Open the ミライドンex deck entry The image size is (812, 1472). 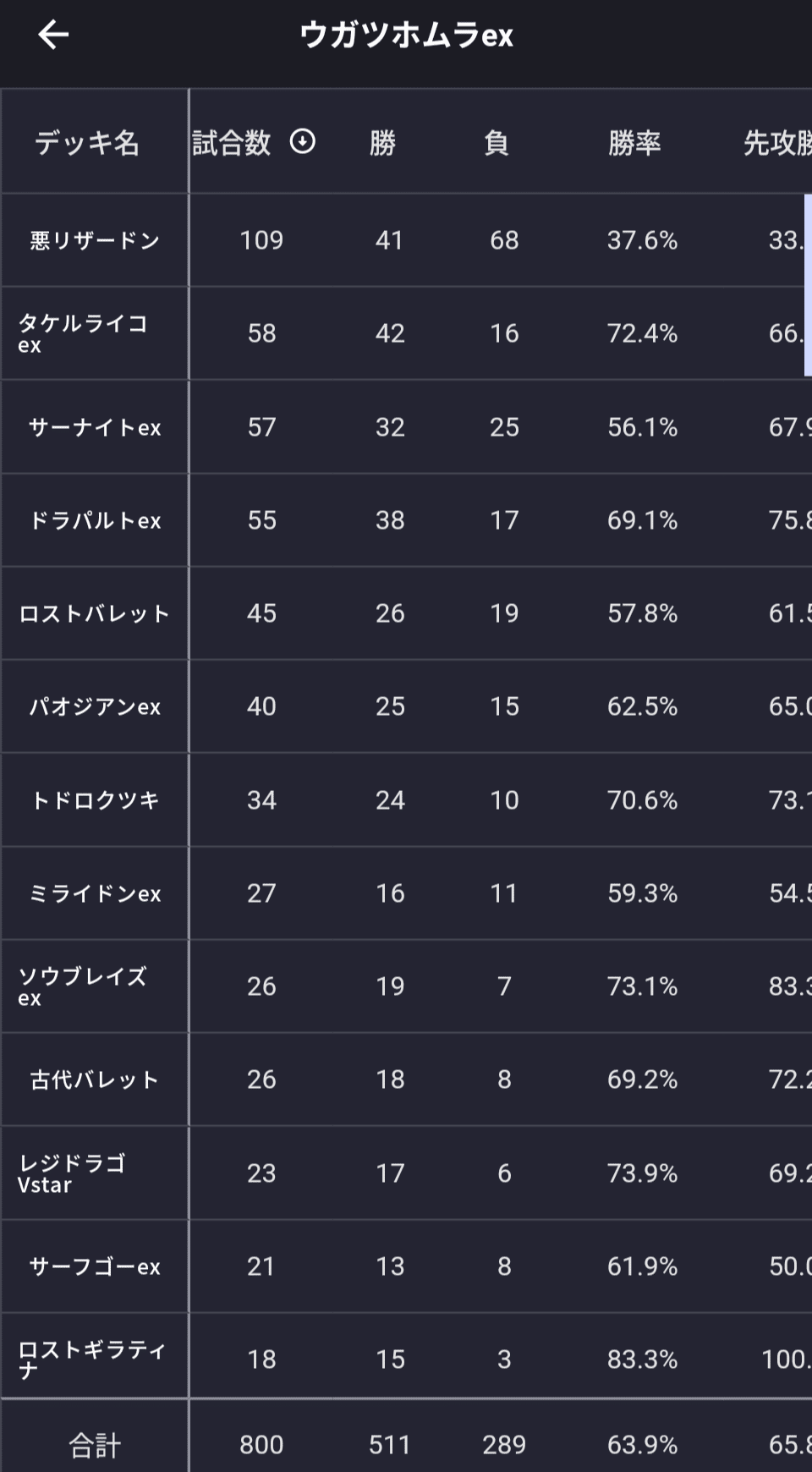pos(95,893)
